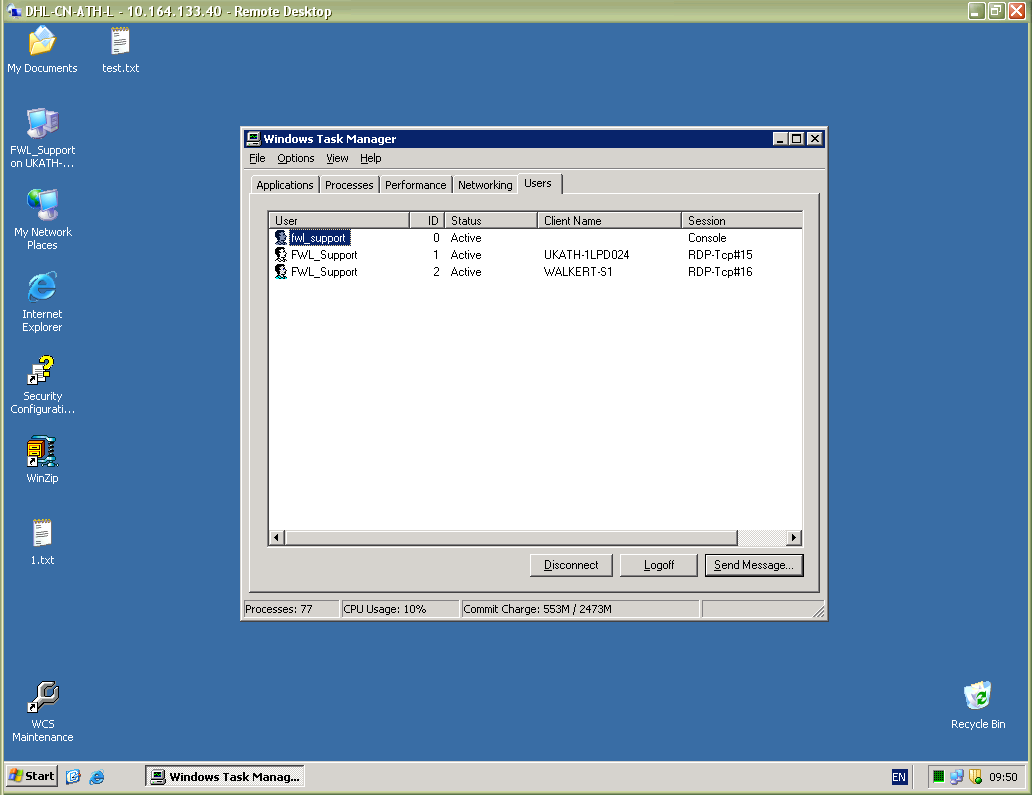Open the My Documents desktop icon

coord(42,42)
